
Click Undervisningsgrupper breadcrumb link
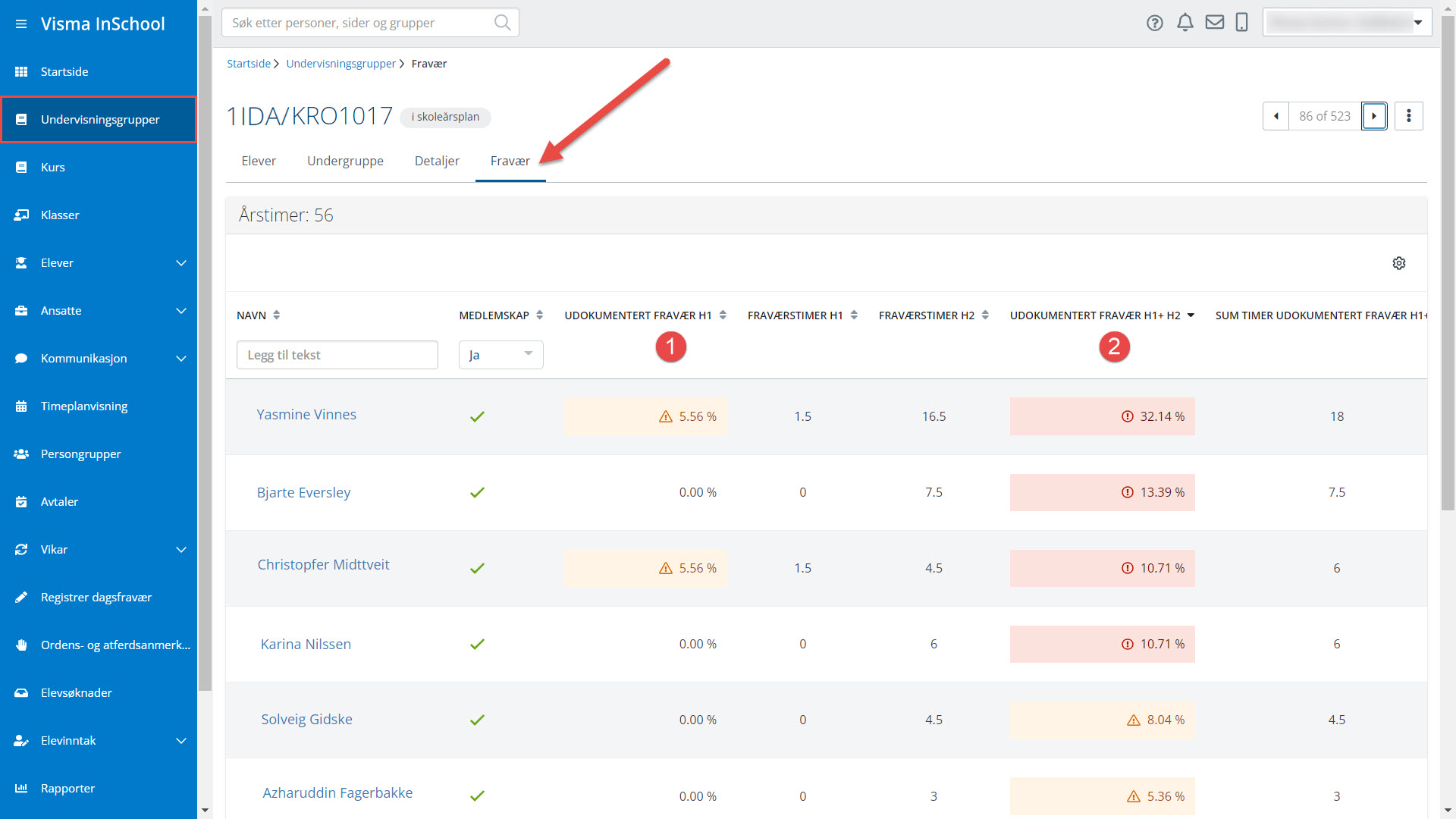[x=340, y=64]
